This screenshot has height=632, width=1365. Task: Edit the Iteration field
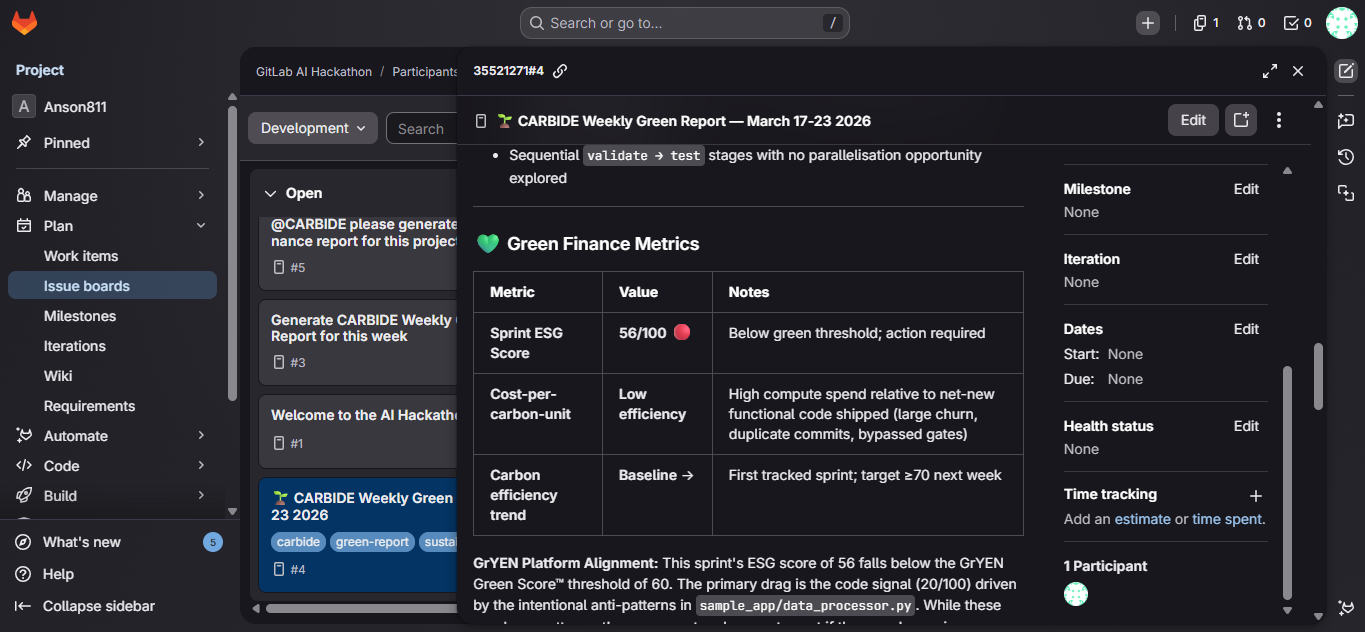click(x=1246, y=259)
